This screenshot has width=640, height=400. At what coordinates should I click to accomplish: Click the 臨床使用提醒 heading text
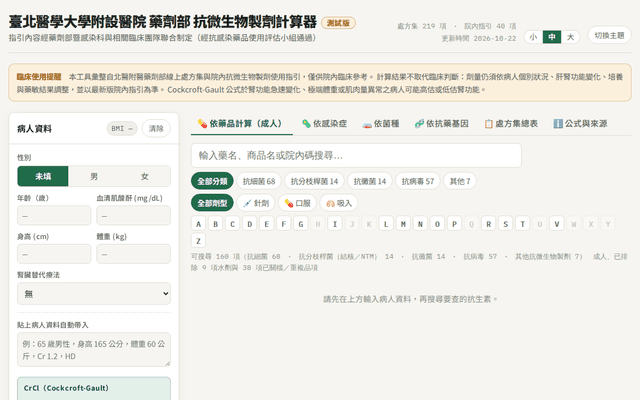(x=39, y=77)
